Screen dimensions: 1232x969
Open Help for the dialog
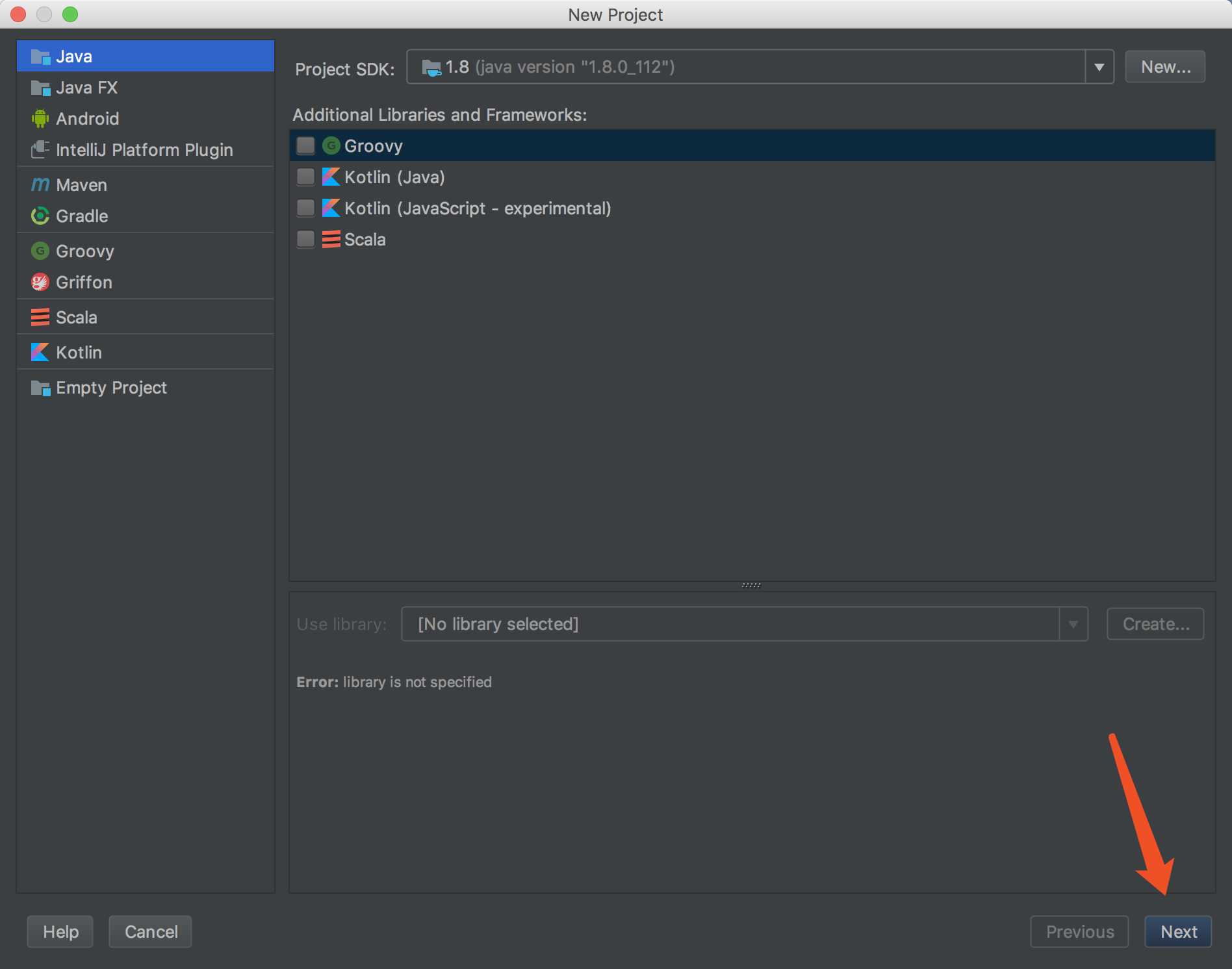tap(60, 932)
